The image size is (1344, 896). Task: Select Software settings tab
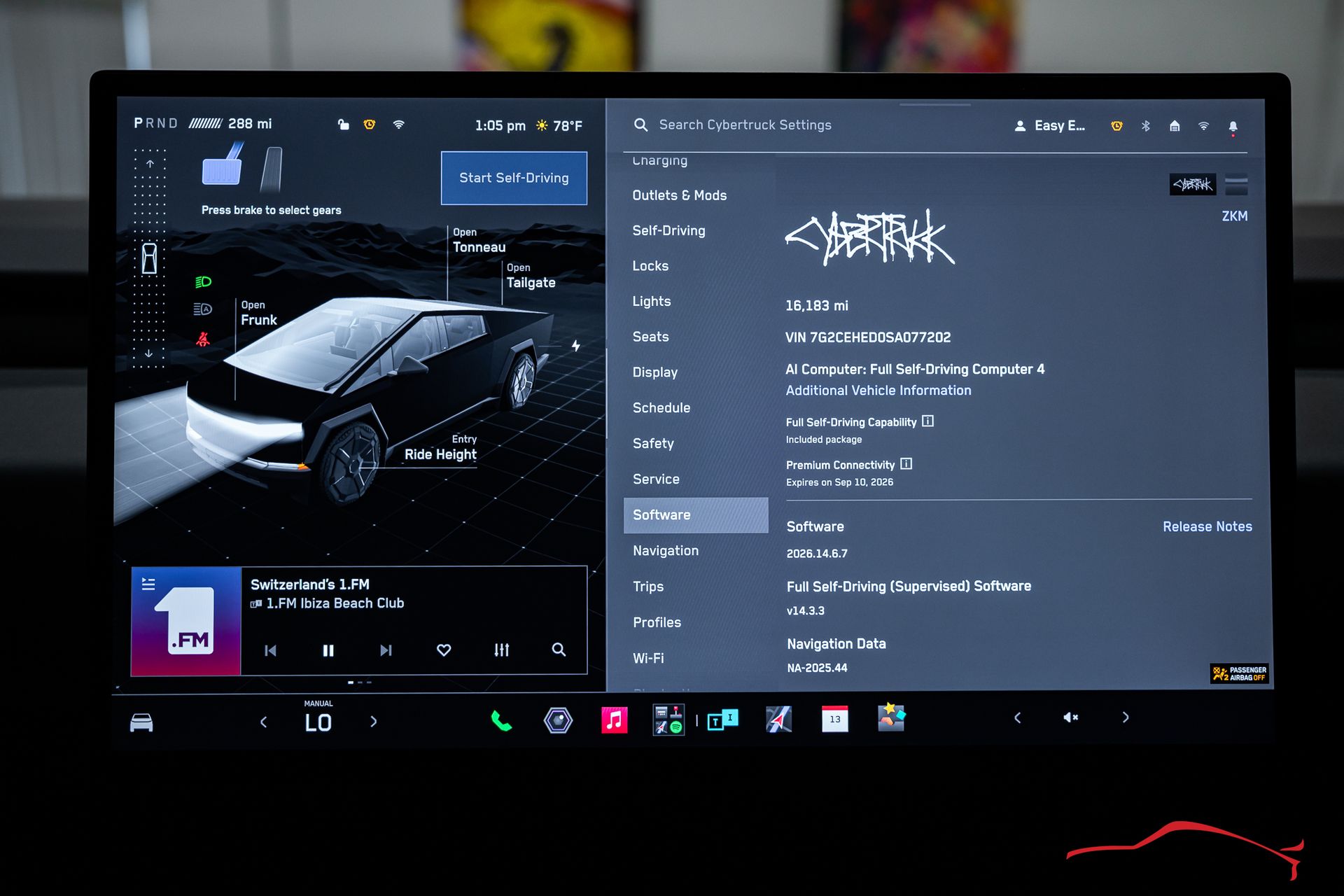pyautogui.click(x=696, y=515)
